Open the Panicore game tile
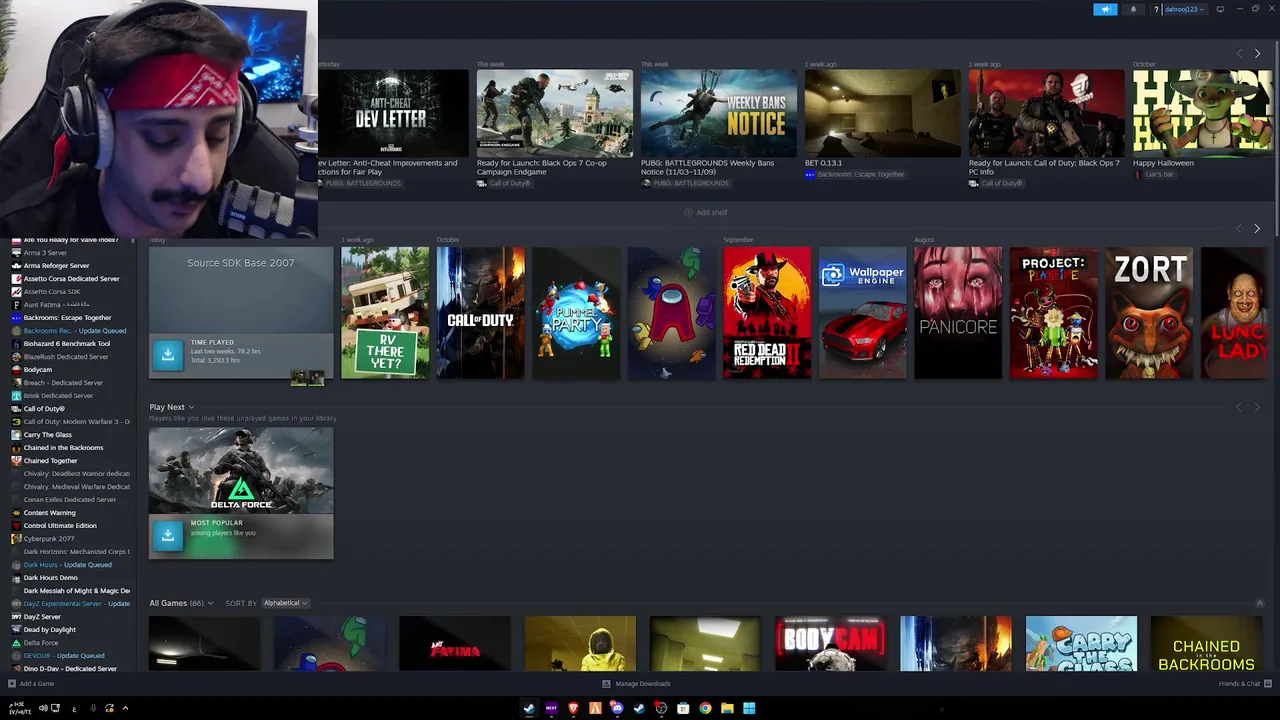 958,313
